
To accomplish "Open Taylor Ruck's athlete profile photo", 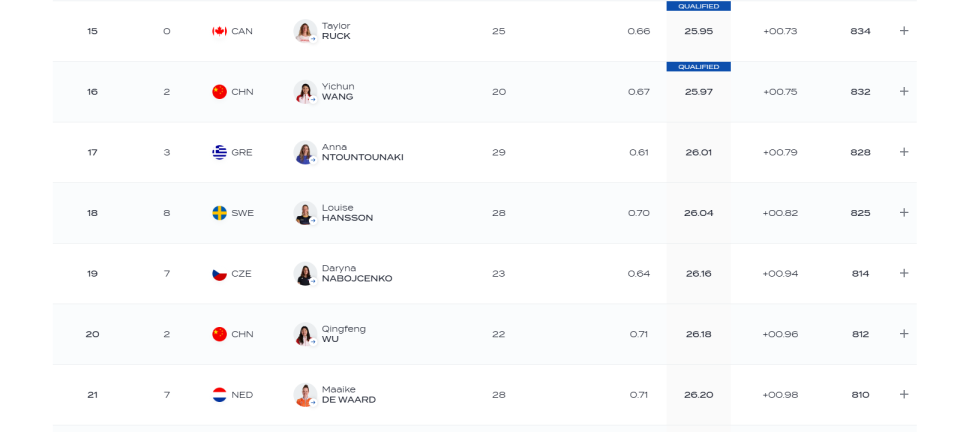I will point(305,31).
